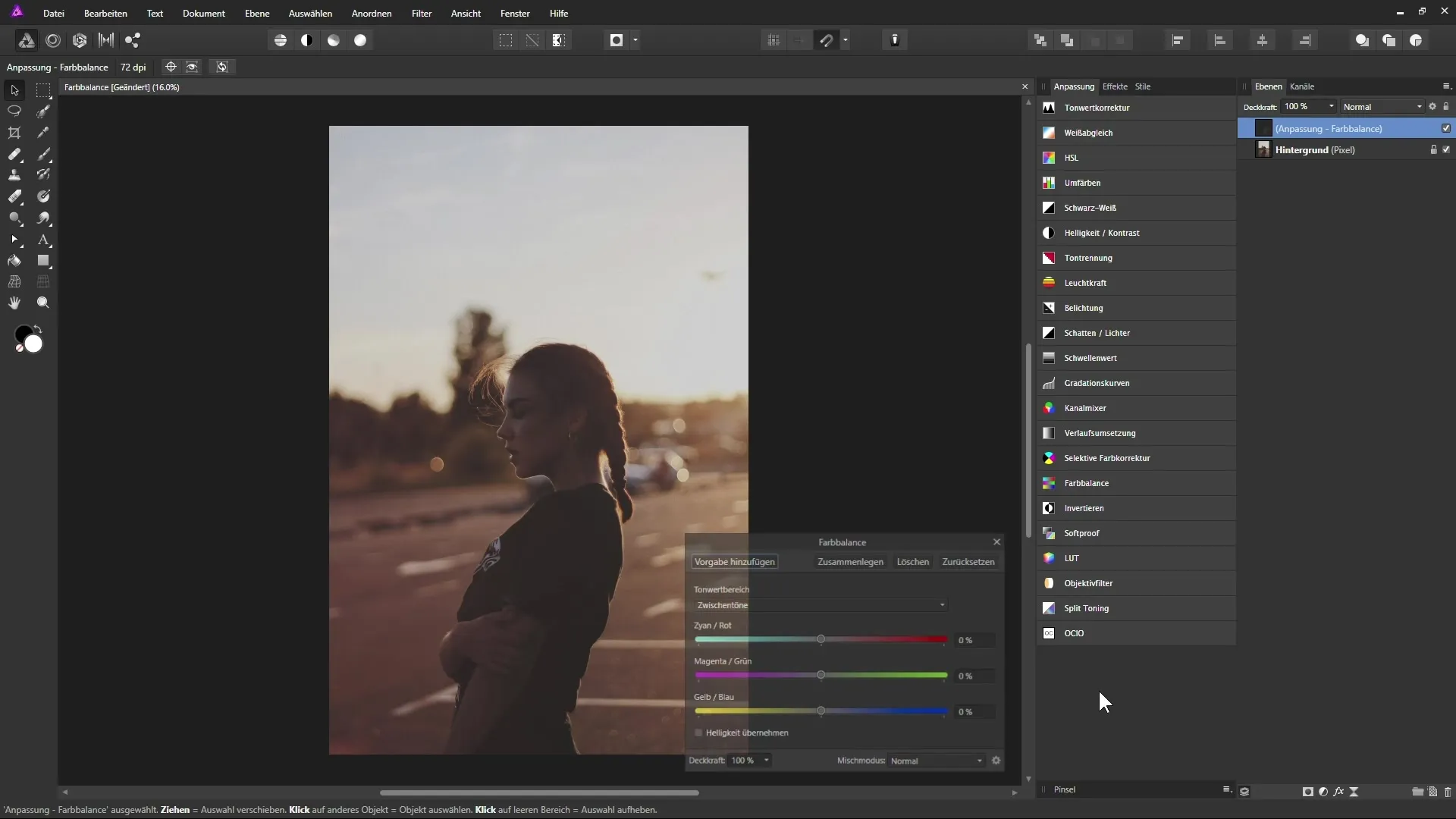Click the Zyan / Rot 0 % value field
Viewport: 1456px width, 819px height.
(974, 640)
